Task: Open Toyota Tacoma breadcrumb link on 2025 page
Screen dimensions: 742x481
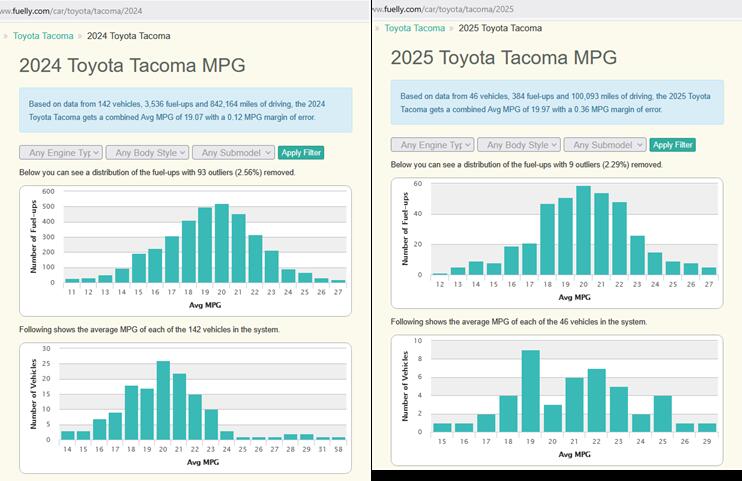Action: (x=415, y=28)
